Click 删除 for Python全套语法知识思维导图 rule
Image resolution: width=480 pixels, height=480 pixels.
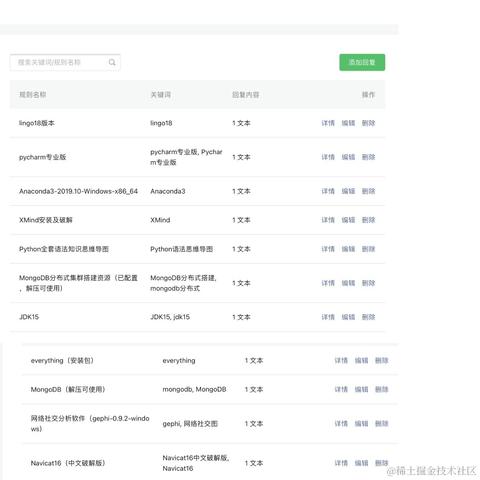pyautogui.click(x=369, y=249)
